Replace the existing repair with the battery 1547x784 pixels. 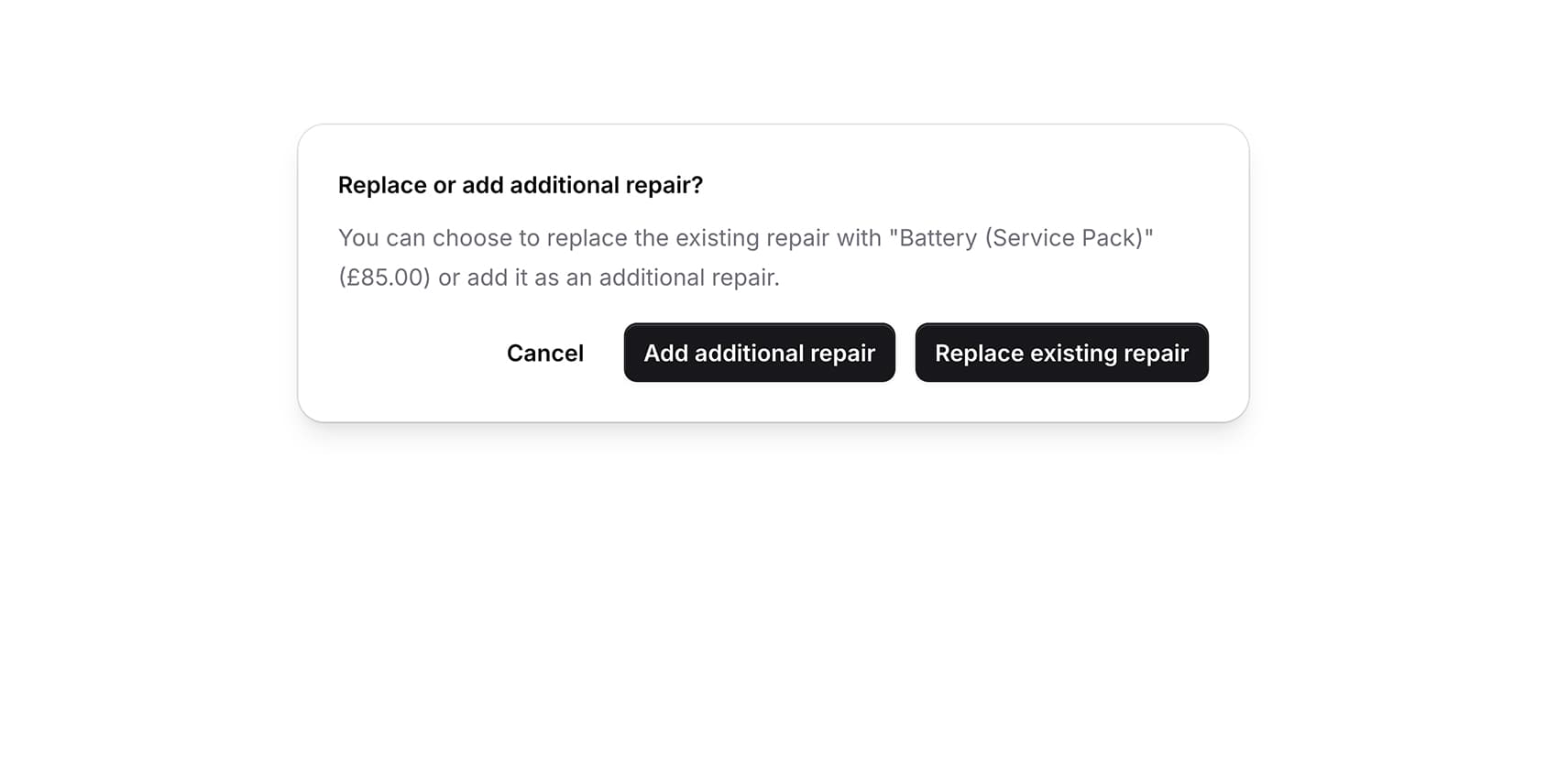[x=1061, y=354]
